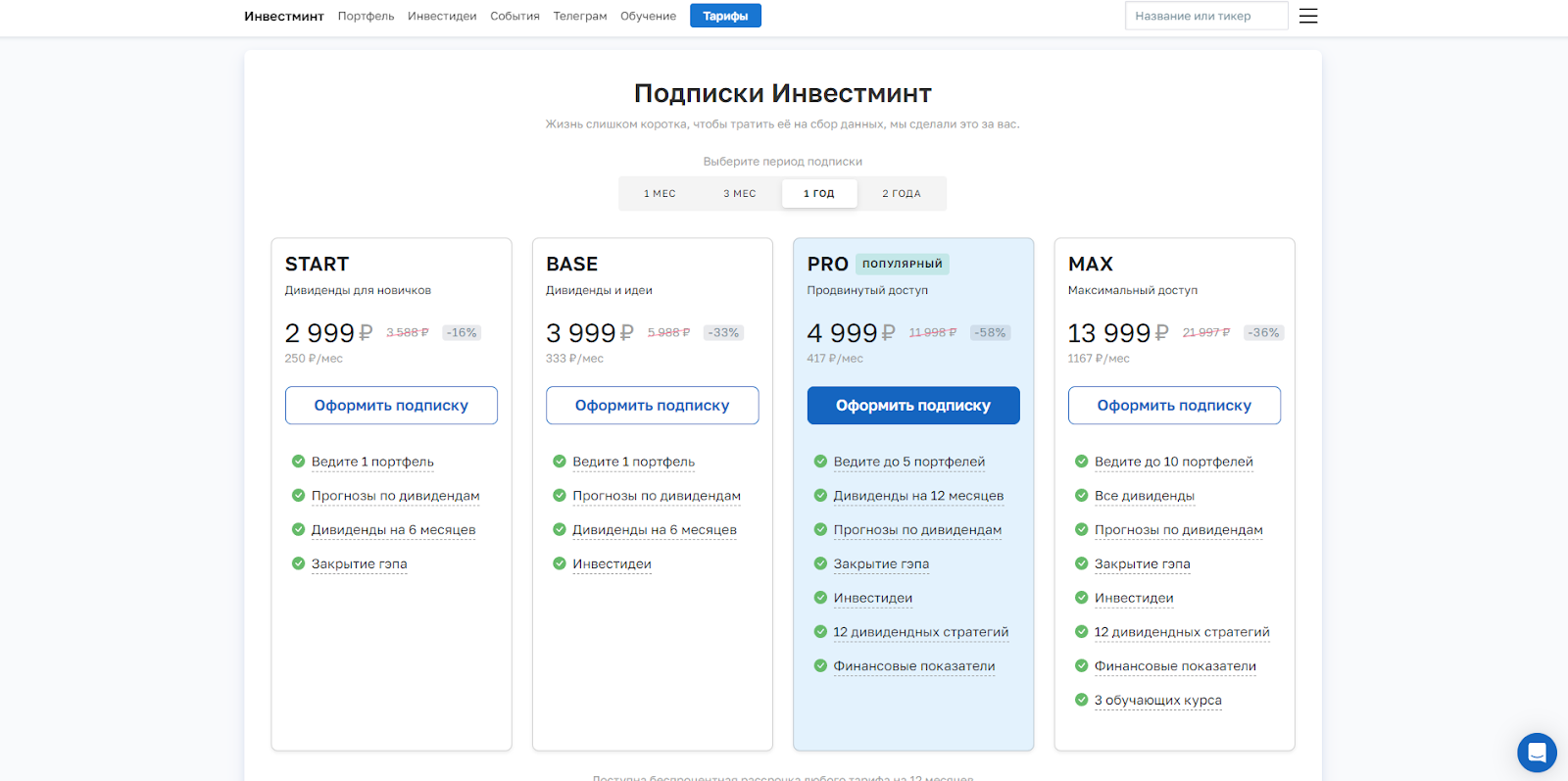
Task: Click START feature Прогнозы по дивидендам
Action: (x=396, y=496)
